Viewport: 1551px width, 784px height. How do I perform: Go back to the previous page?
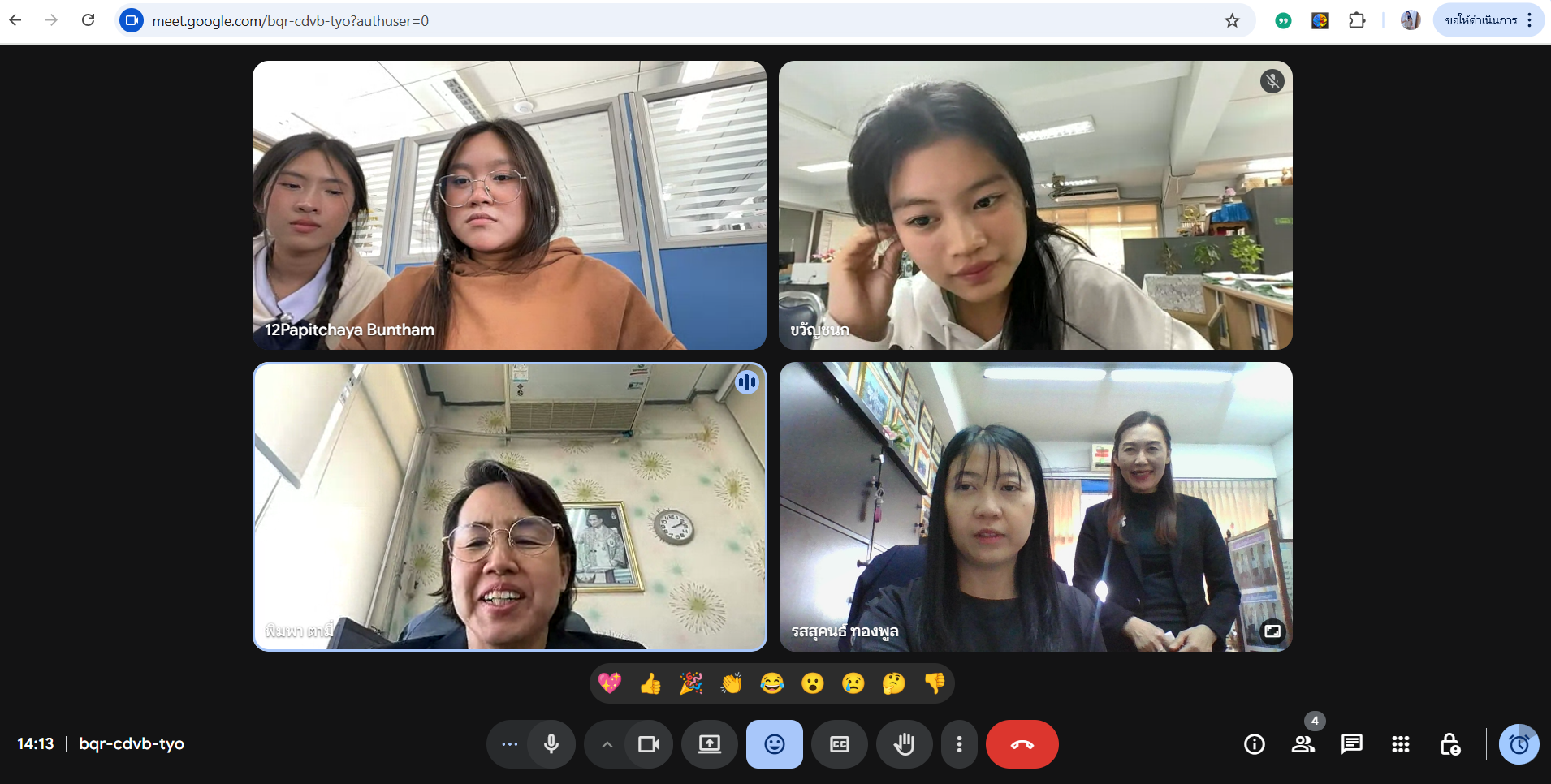[x=15, y=20]
